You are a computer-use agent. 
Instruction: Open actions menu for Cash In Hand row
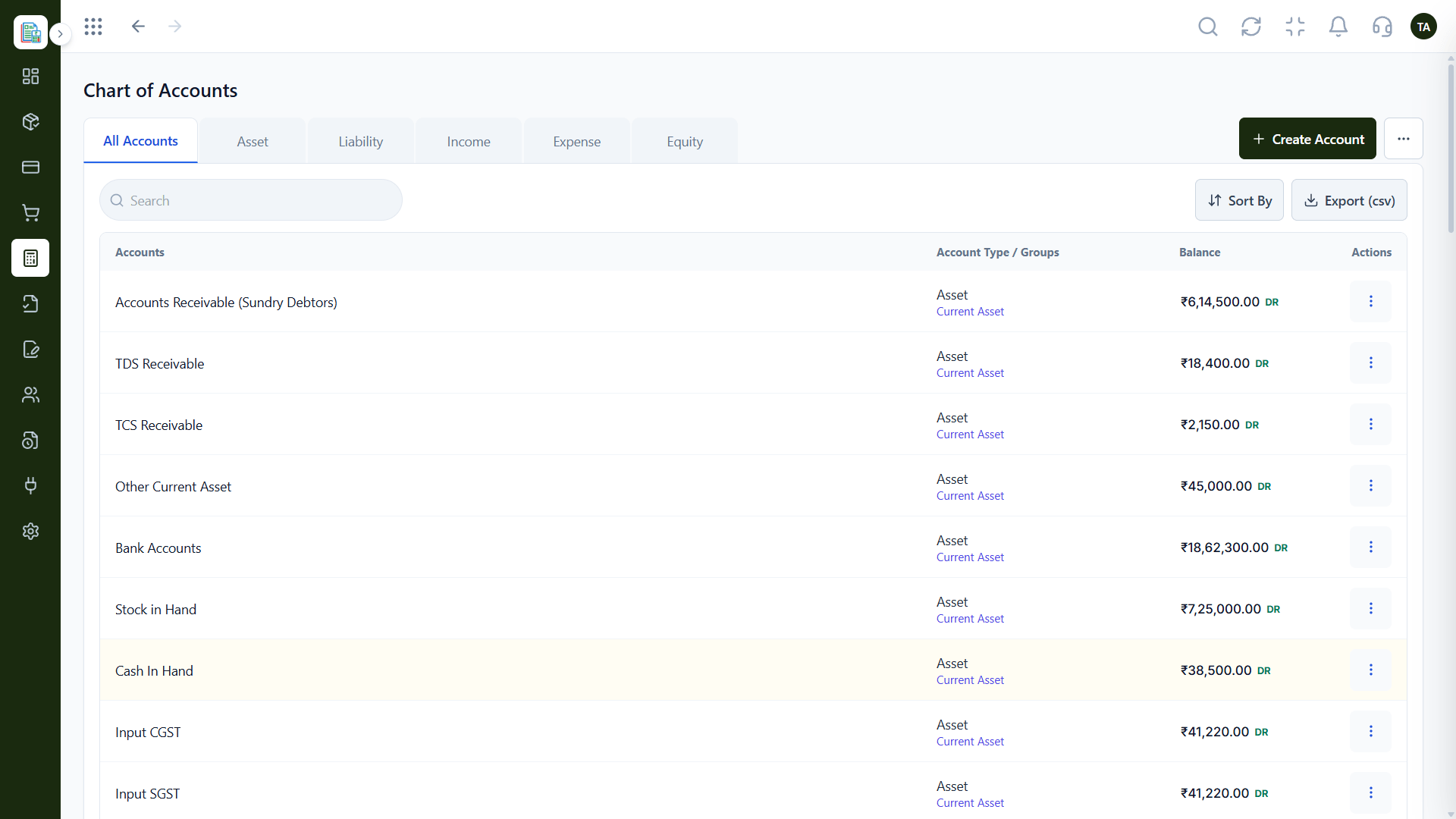[x=1370, y=670]
